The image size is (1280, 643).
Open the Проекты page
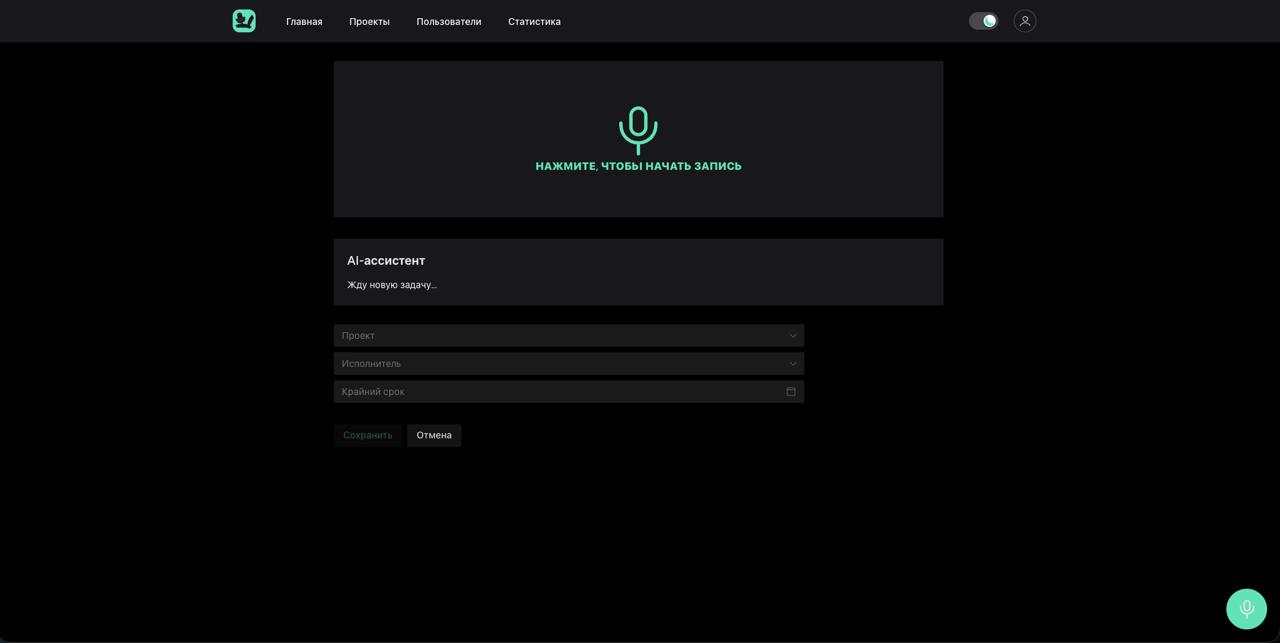[x=369, y=21]
